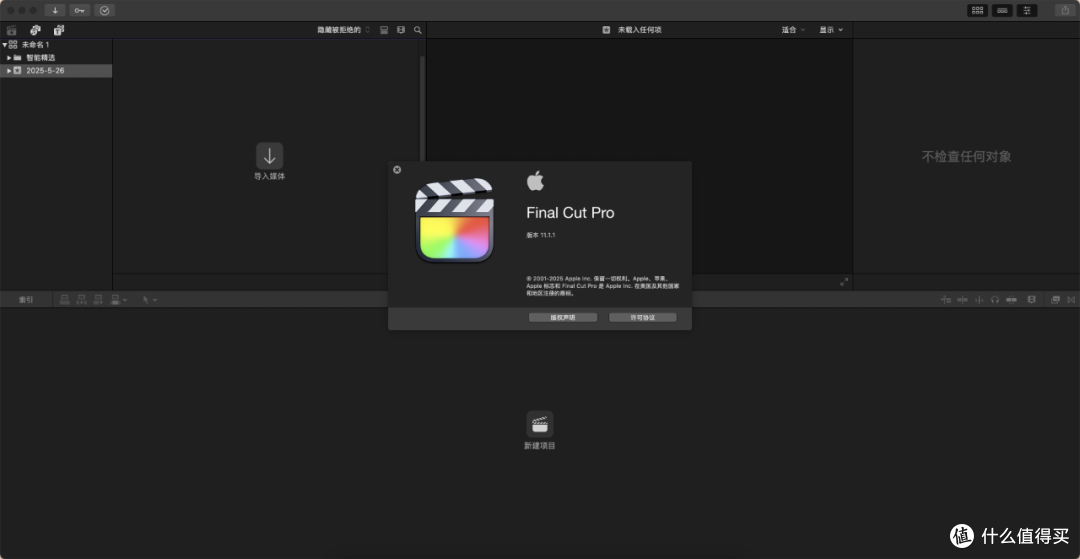Image resolution: width=1080 pixels, height=559 pixels.
Task: Show or hide the inspector button
Action: tap(1027, 10)
